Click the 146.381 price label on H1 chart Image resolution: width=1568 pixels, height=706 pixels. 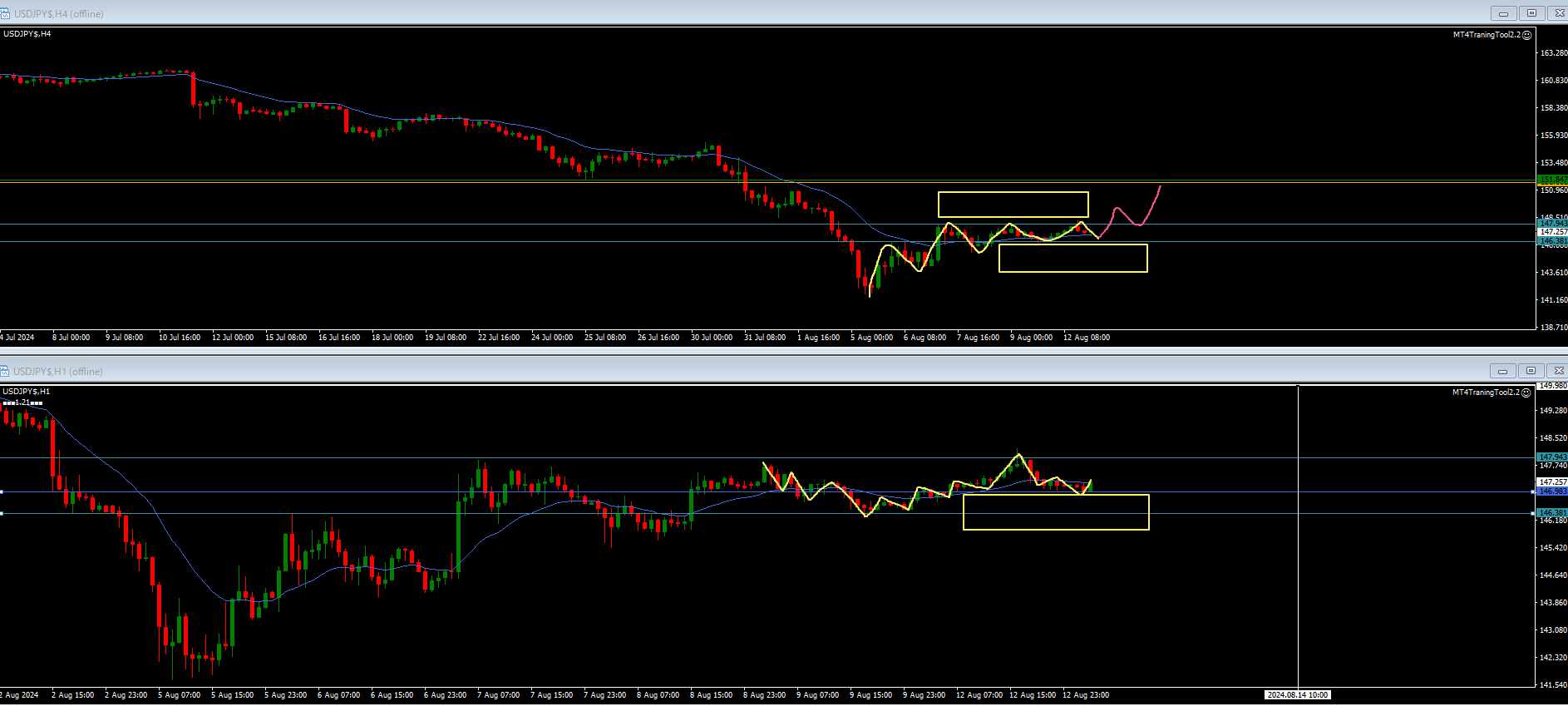(1551, 513)
